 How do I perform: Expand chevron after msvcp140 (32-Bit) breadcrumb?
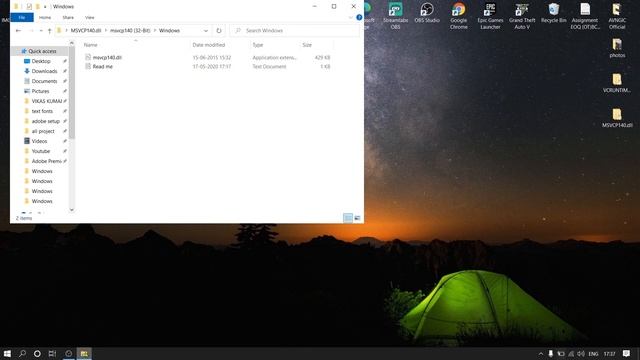pyautogui.click(x=155, y=31)
